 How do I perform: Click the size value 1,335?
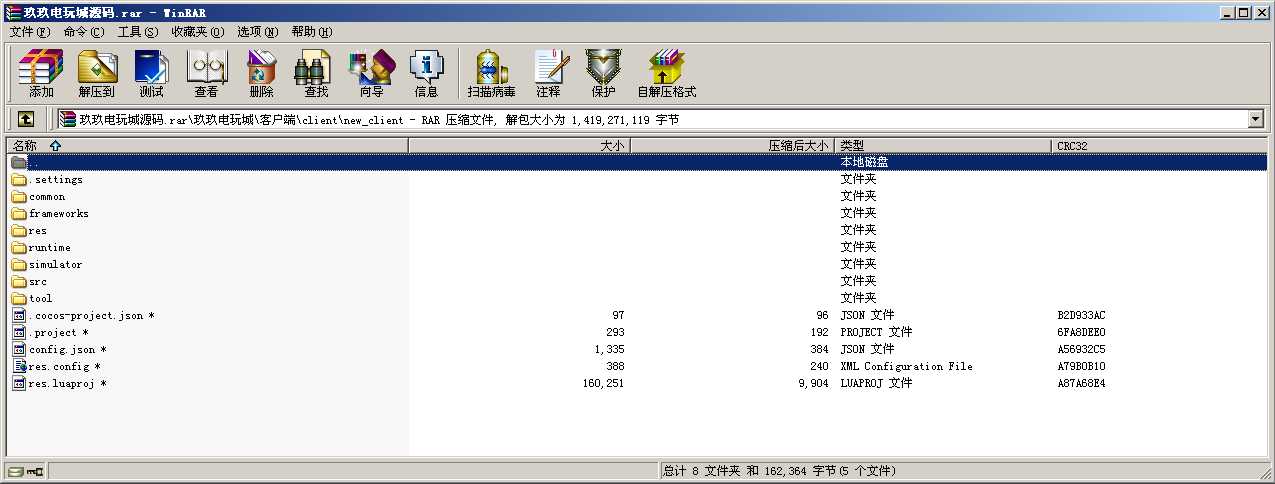(x=609, y=350)
